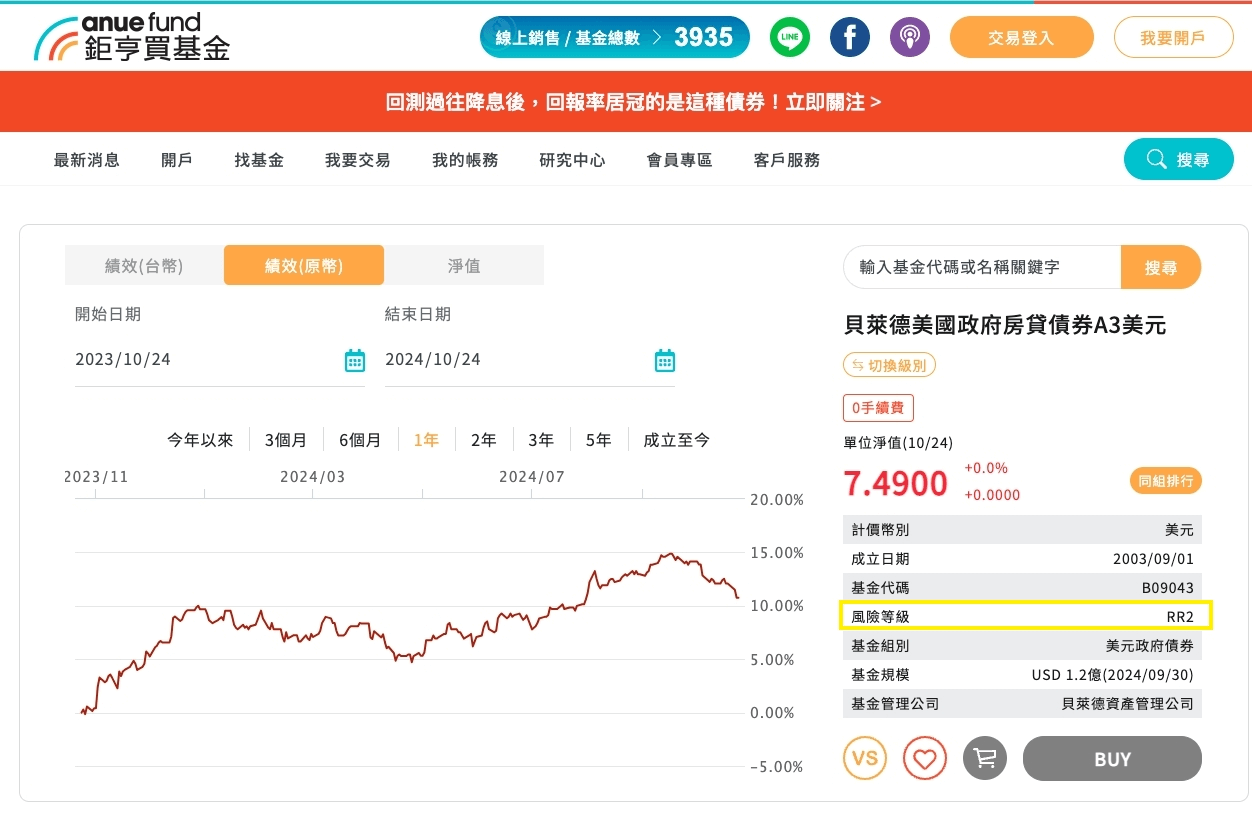Screen dimensions: 1252x816
Task: Open 我的帳務 menu
Action: coord(465,160)
